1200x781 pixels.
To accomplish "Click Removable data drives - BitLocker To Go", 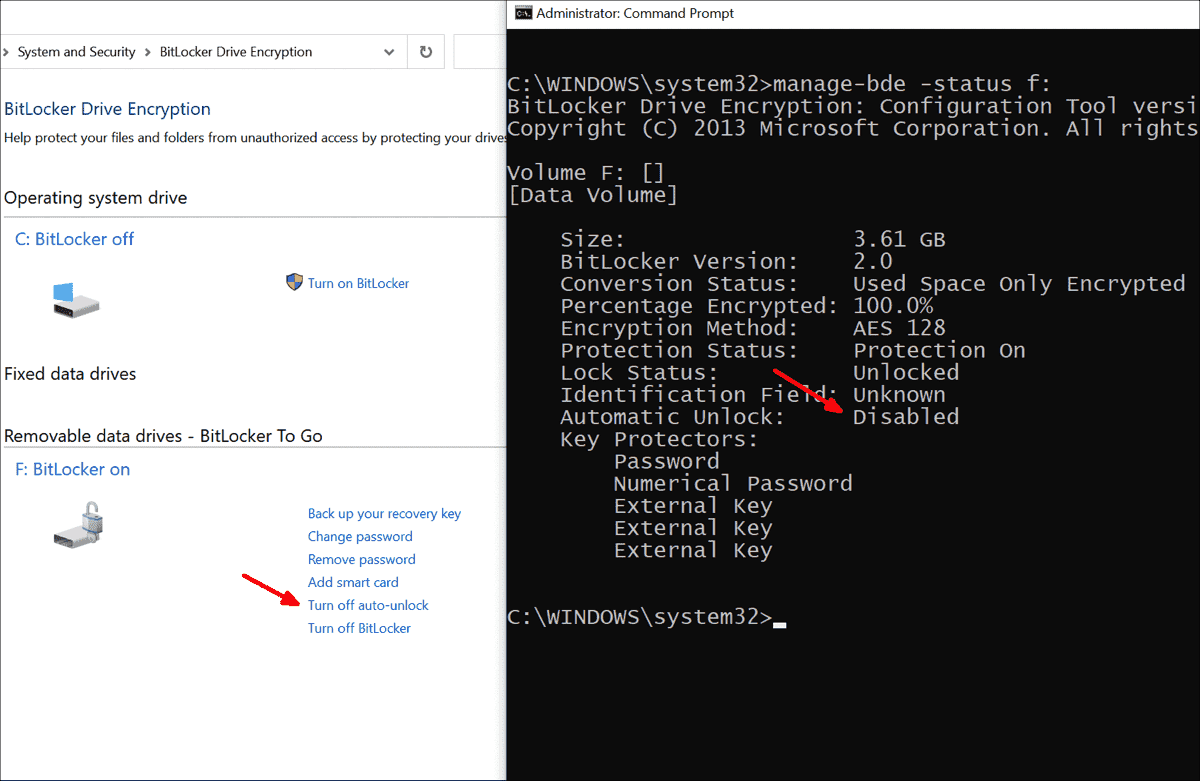I will click(x=163, y=436).
